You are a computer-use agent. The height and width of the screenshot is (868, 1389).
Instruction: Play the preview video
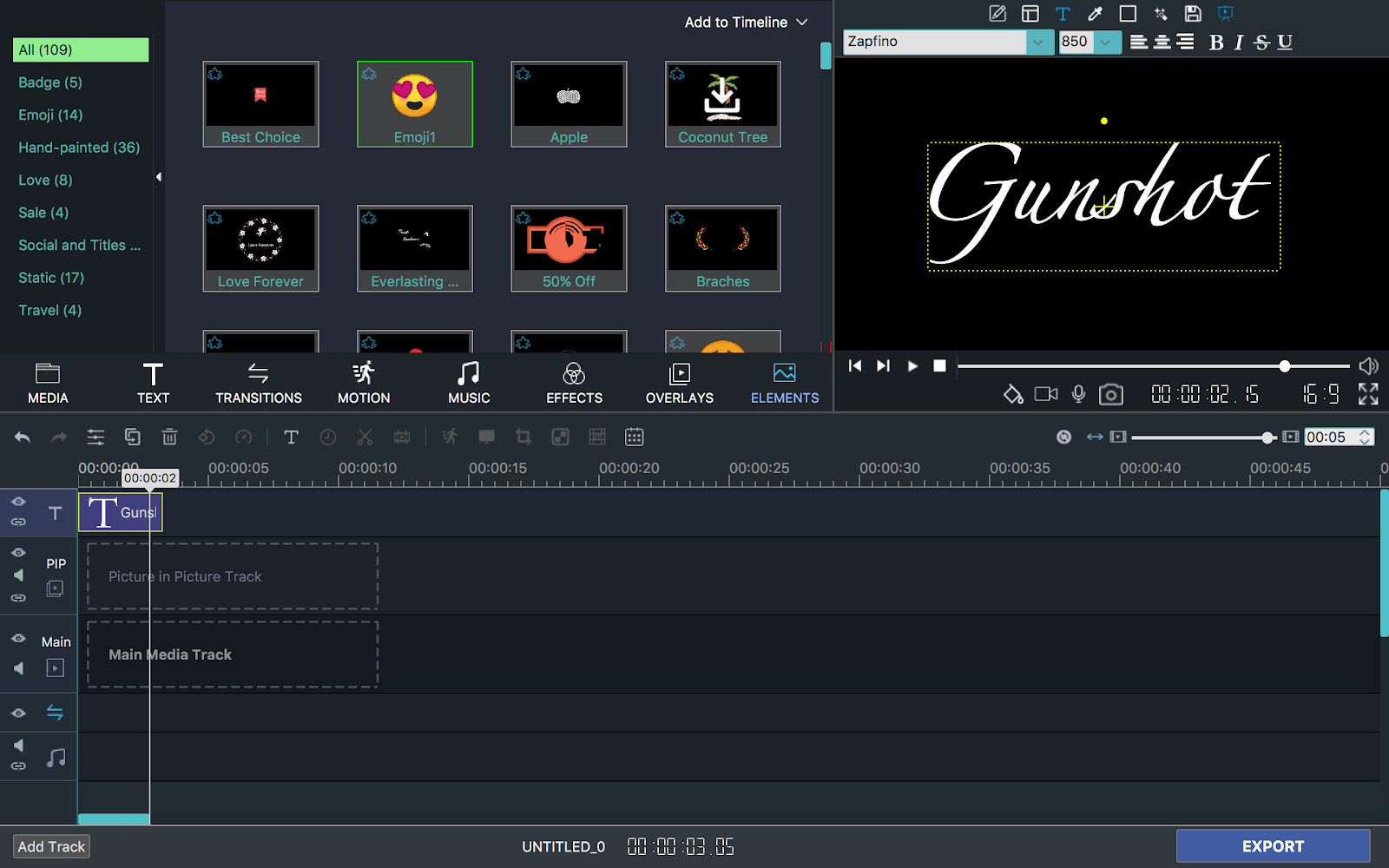coord(912,366)
